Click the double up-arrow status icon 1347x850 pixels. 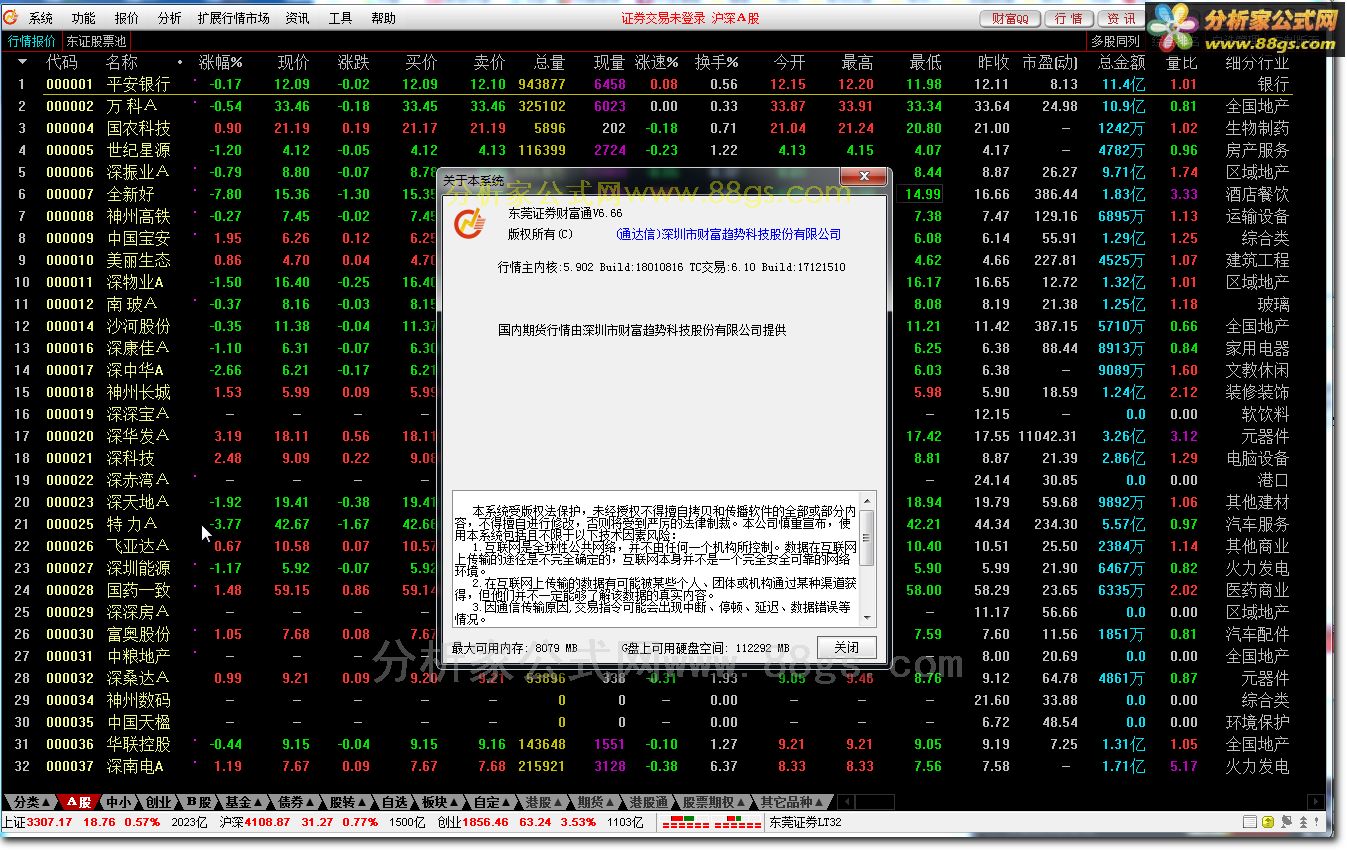click(1303, 822)
